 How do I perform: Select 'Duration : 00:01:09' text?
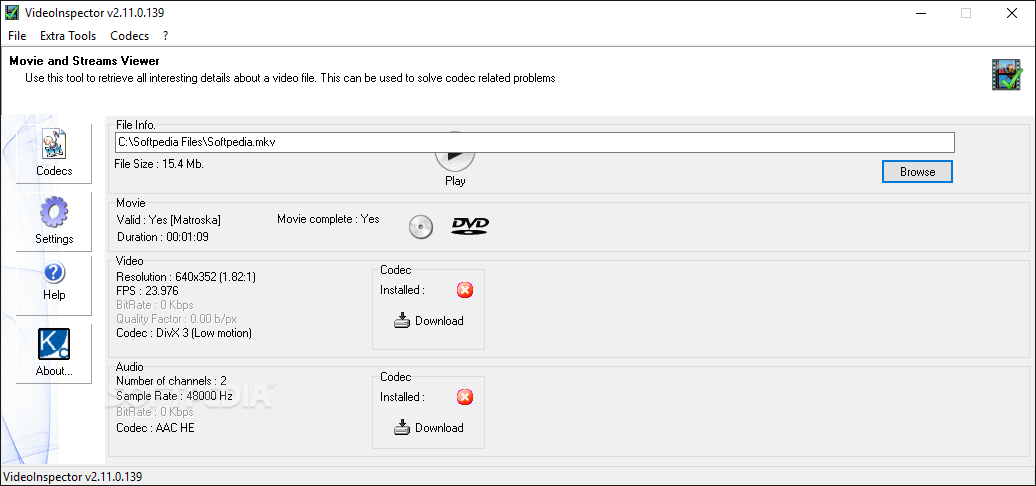(163, 236)
